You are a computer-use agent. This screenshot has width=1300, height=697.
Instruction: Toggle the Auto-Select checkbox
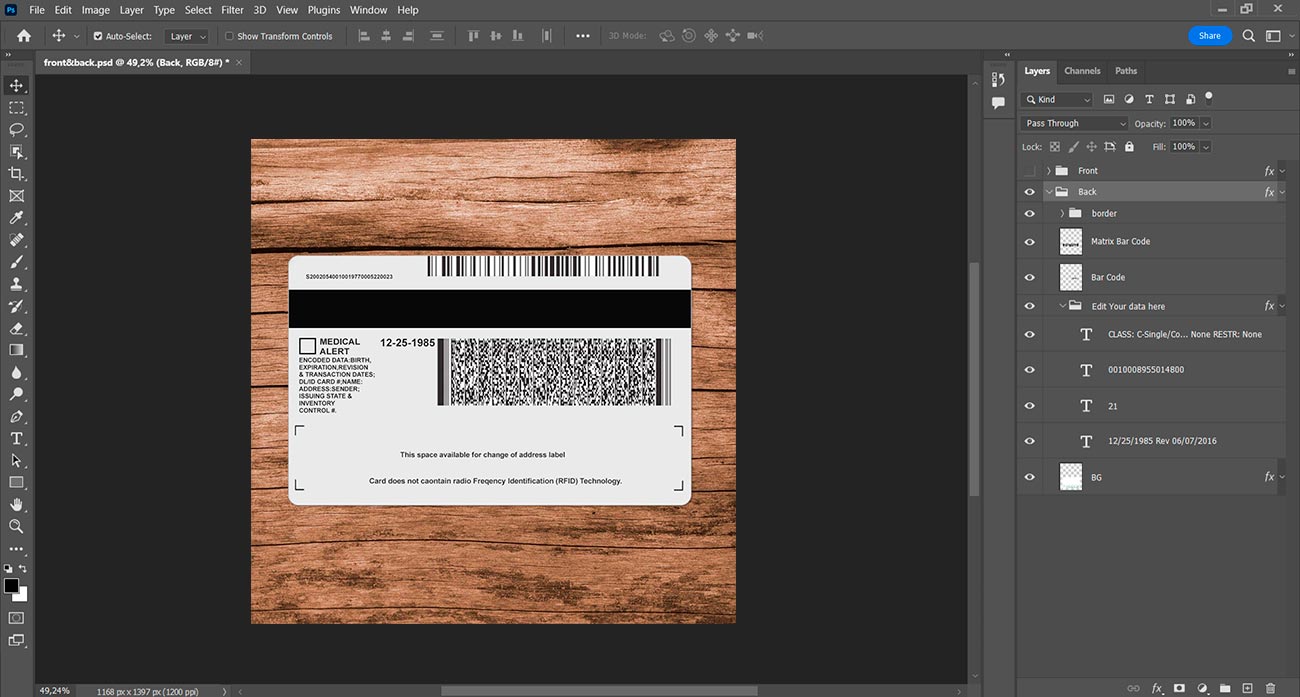click(x=98, y=36)
